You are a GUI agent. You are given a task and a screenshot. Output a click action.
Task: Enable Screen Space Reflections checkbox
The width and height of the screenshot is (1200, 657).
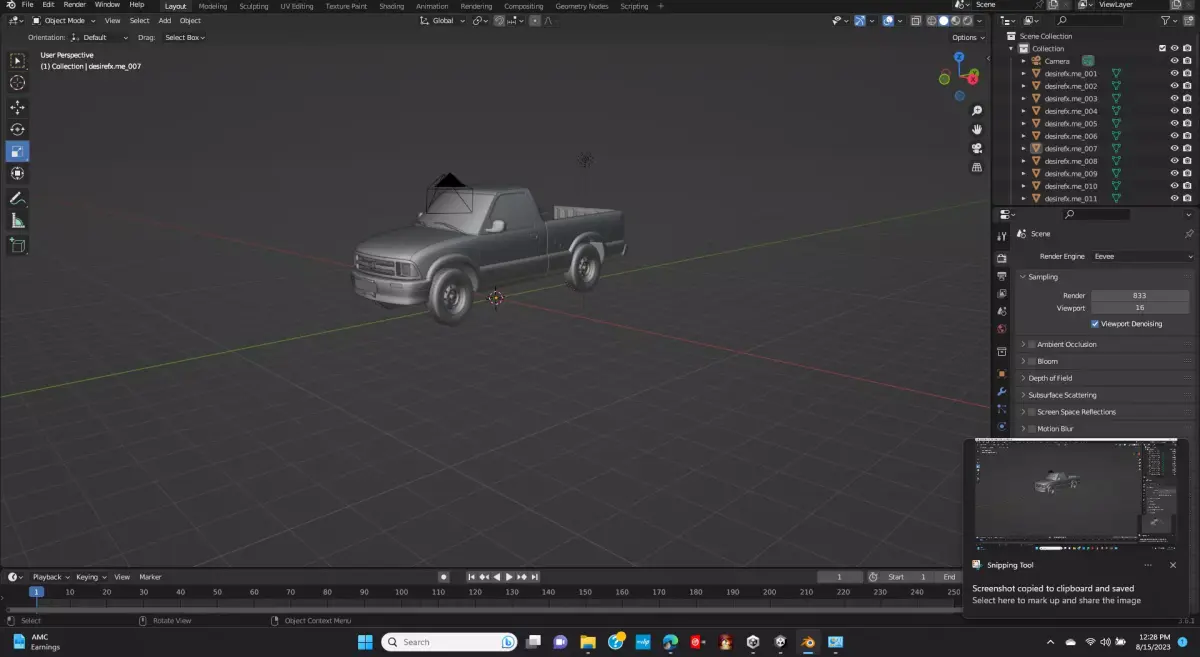coord(1032,412)
